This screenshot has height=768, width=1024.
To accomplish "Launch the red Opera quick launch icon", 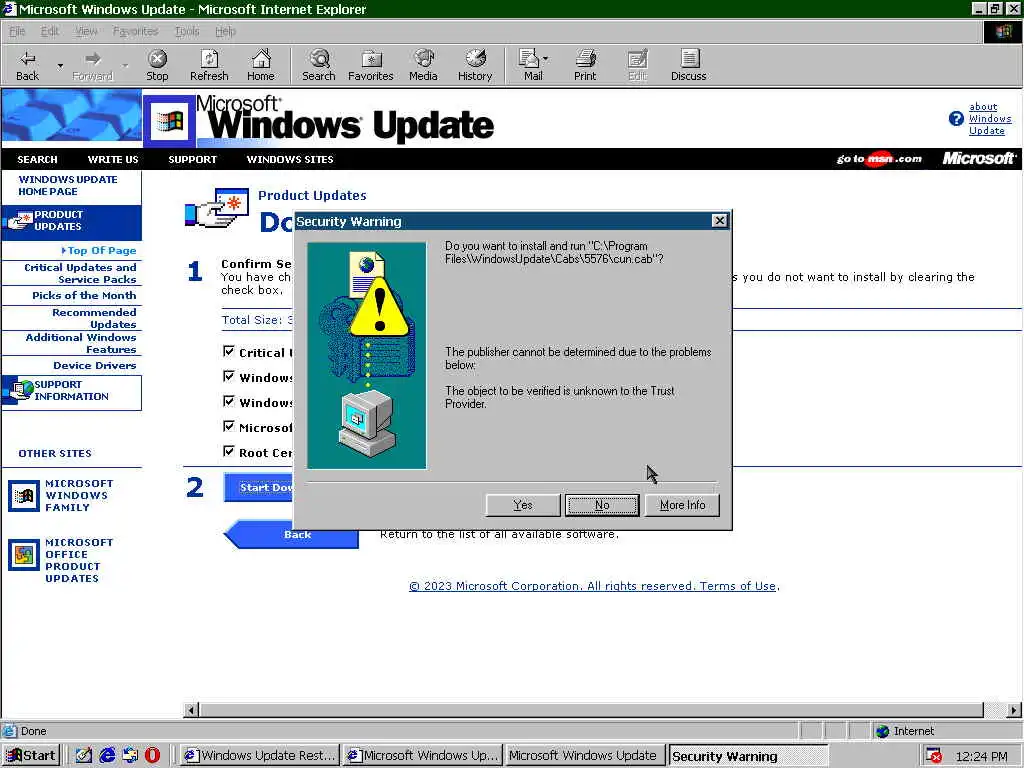I will [152, 756].
